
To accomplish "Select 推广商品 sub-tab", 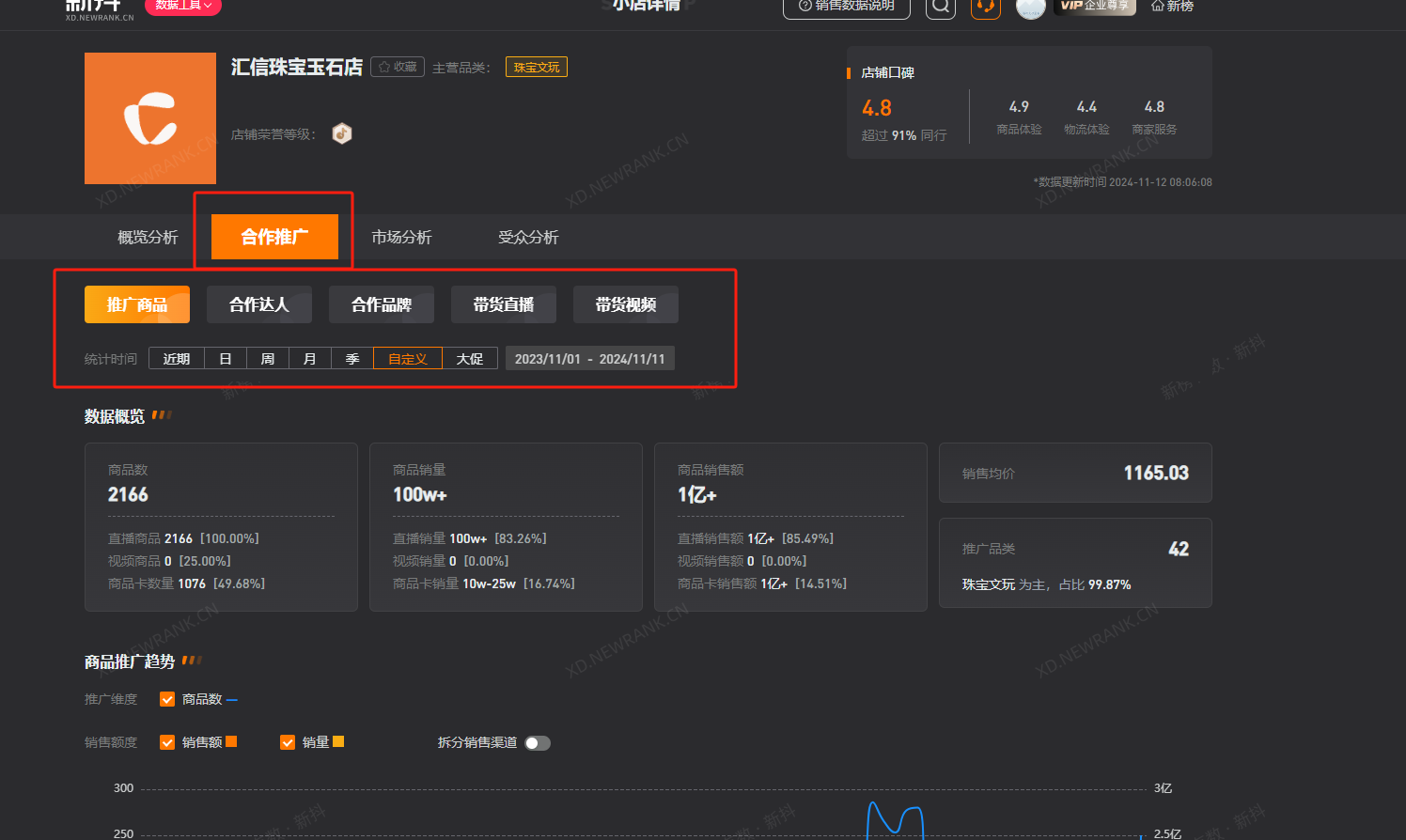I will (x=137, y=304).
